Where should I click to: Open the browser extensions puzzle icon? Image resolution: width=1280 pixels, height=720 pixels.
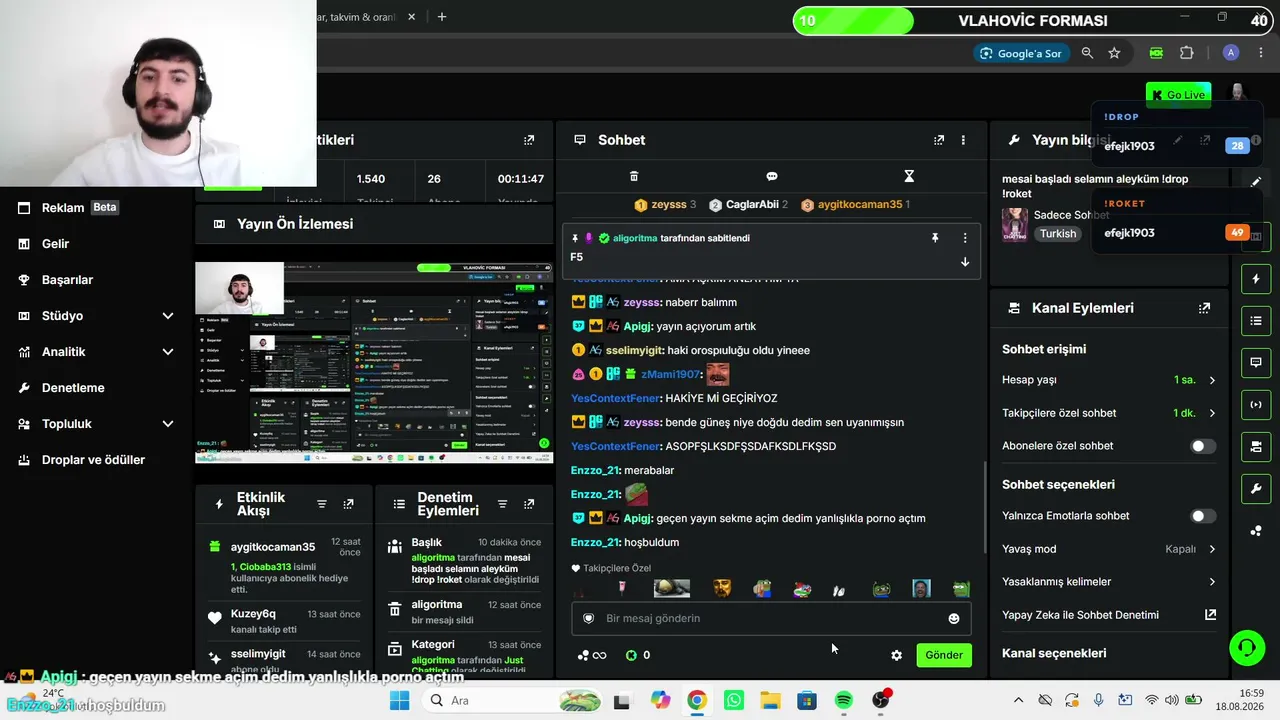1187,53
